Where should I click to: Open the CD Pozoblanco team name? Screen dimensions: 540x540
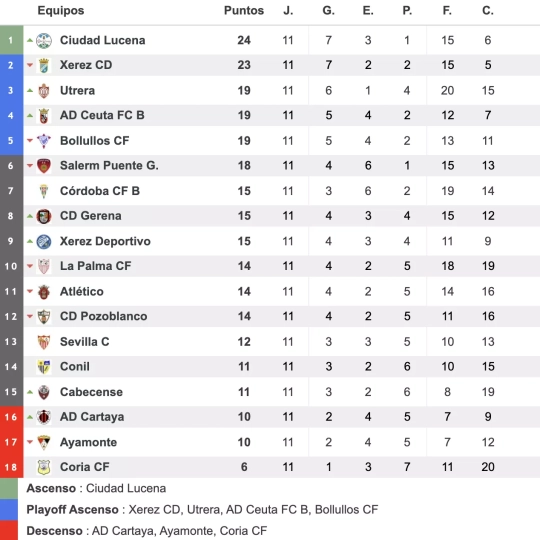[x=103, y=316]
